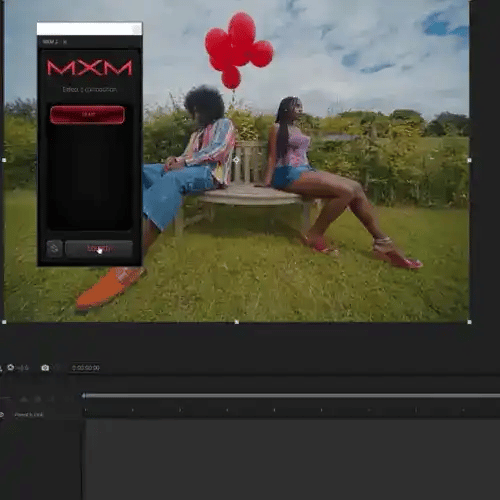500x500 pixels.
Task: Click the color management icon below viewer
Action: (x=11, y=367)
